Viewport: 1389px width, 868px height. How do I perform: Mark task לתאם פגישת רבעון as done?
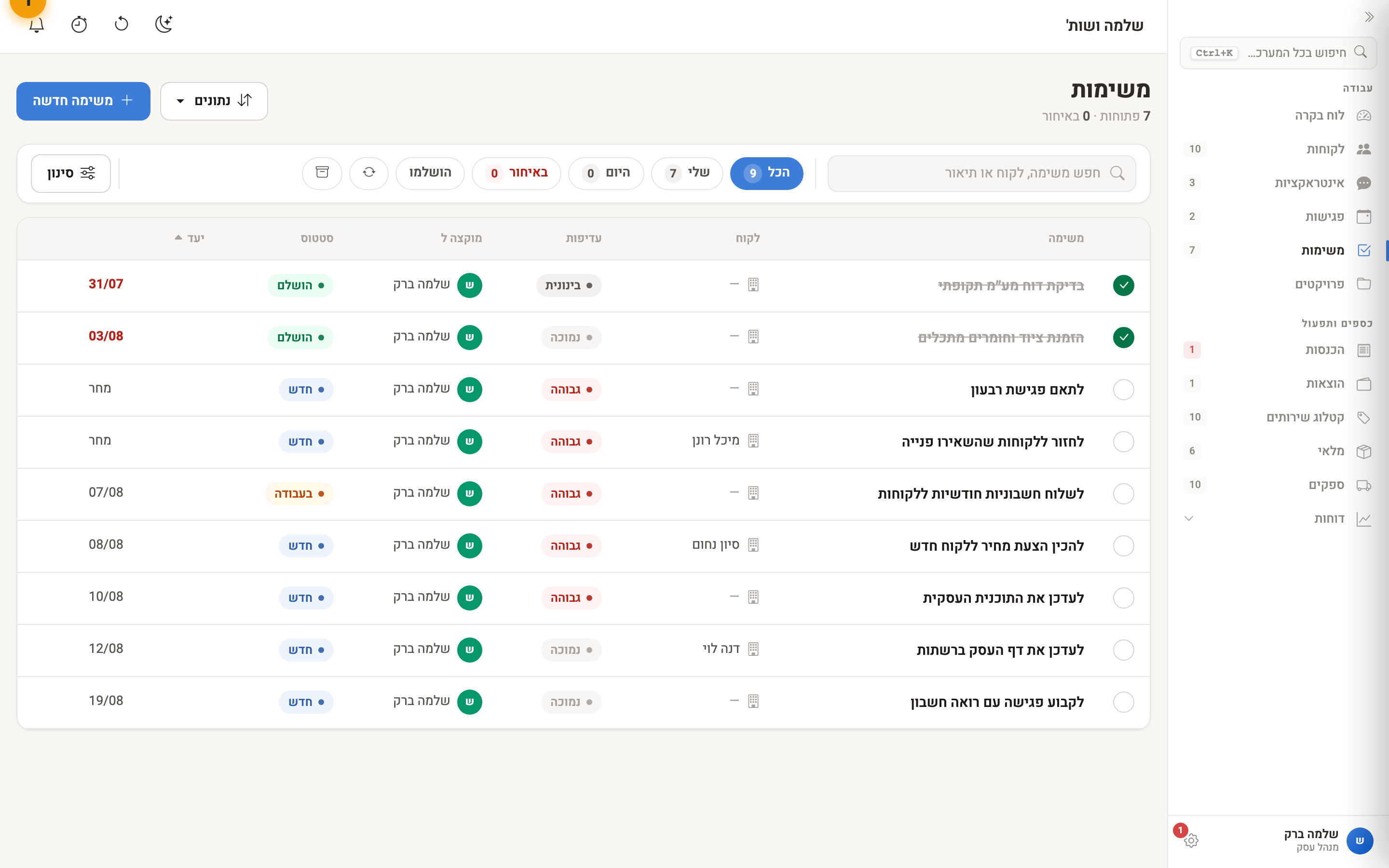pos(1123,390)
